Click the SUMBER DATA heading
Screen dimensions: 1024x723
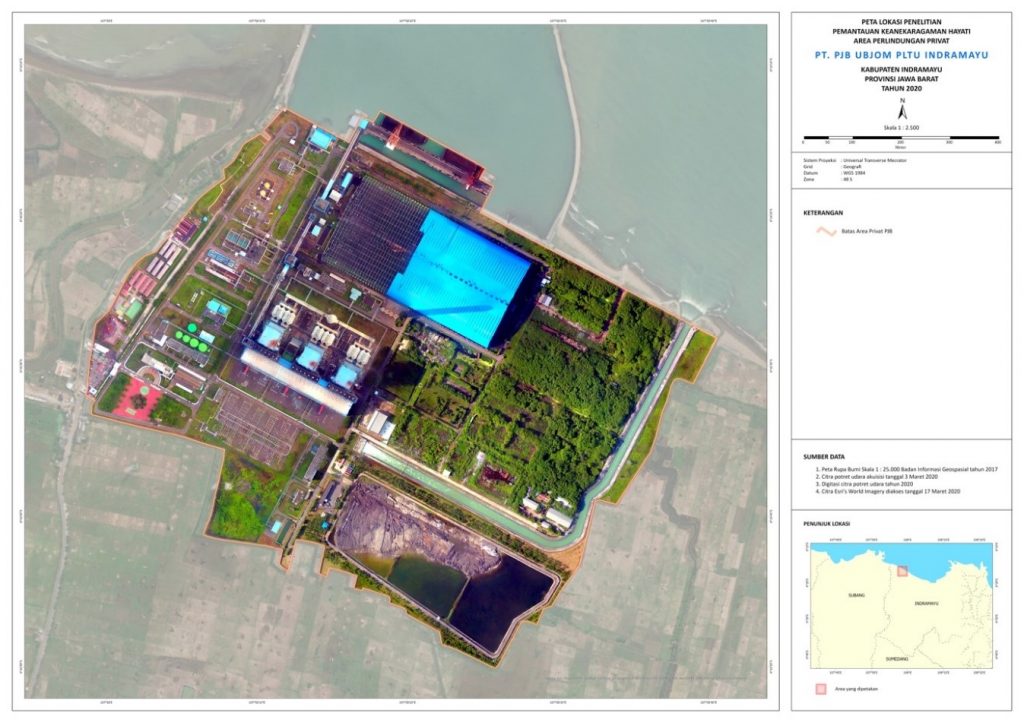tap(826, 453)
